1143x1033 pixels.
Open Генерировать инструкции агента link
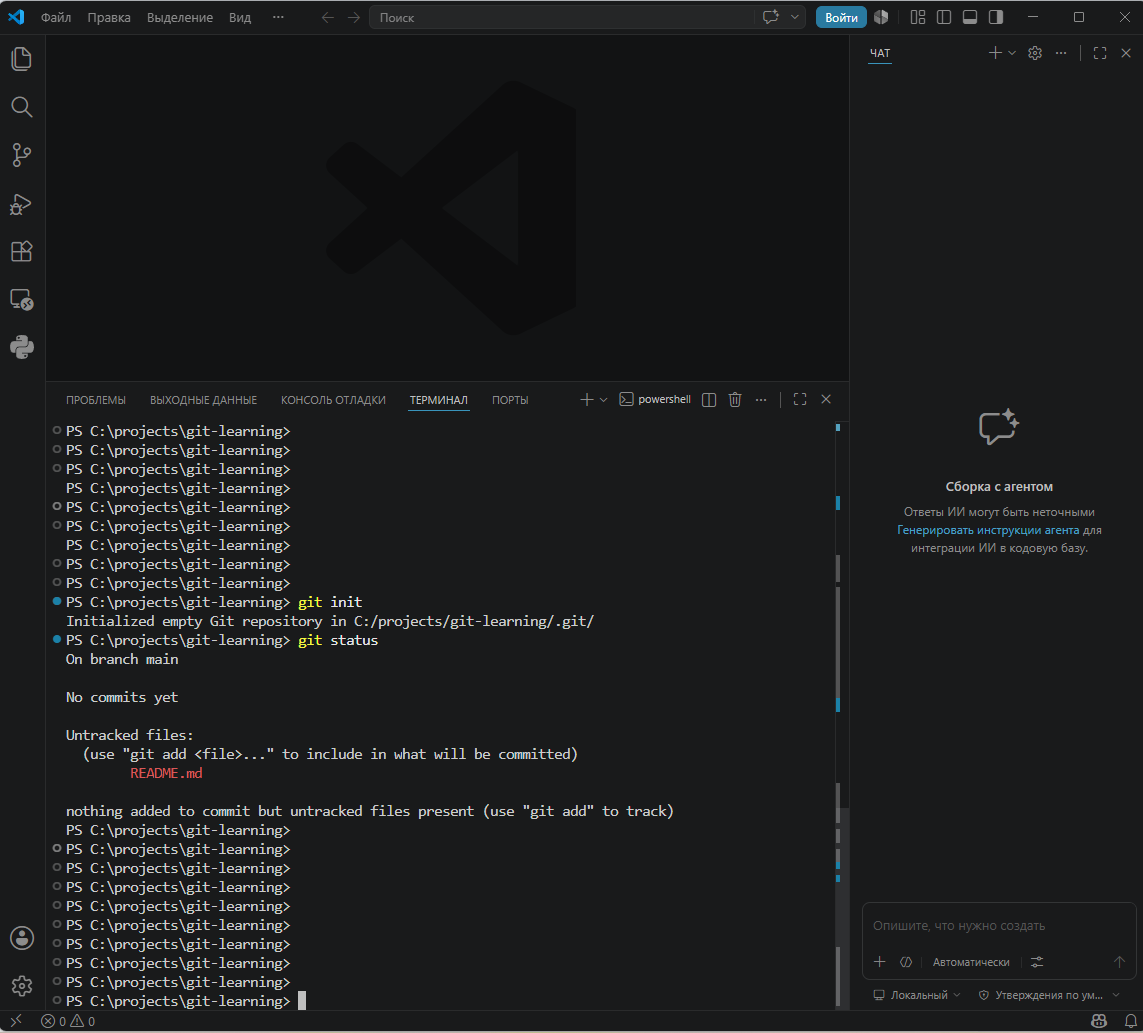pyautogui.click(x=988, y=530)
